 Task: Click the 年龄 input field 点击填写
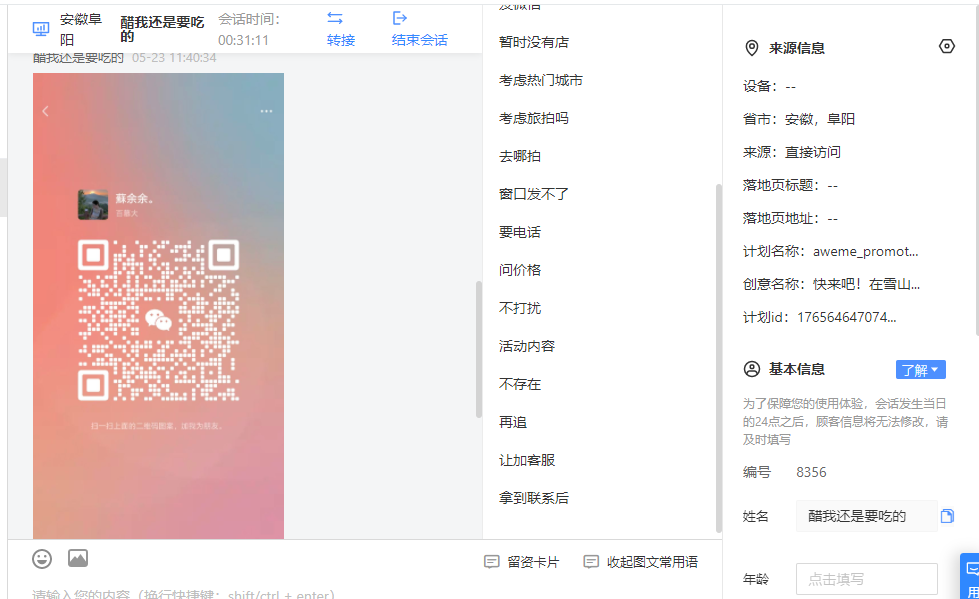(867, 579)
